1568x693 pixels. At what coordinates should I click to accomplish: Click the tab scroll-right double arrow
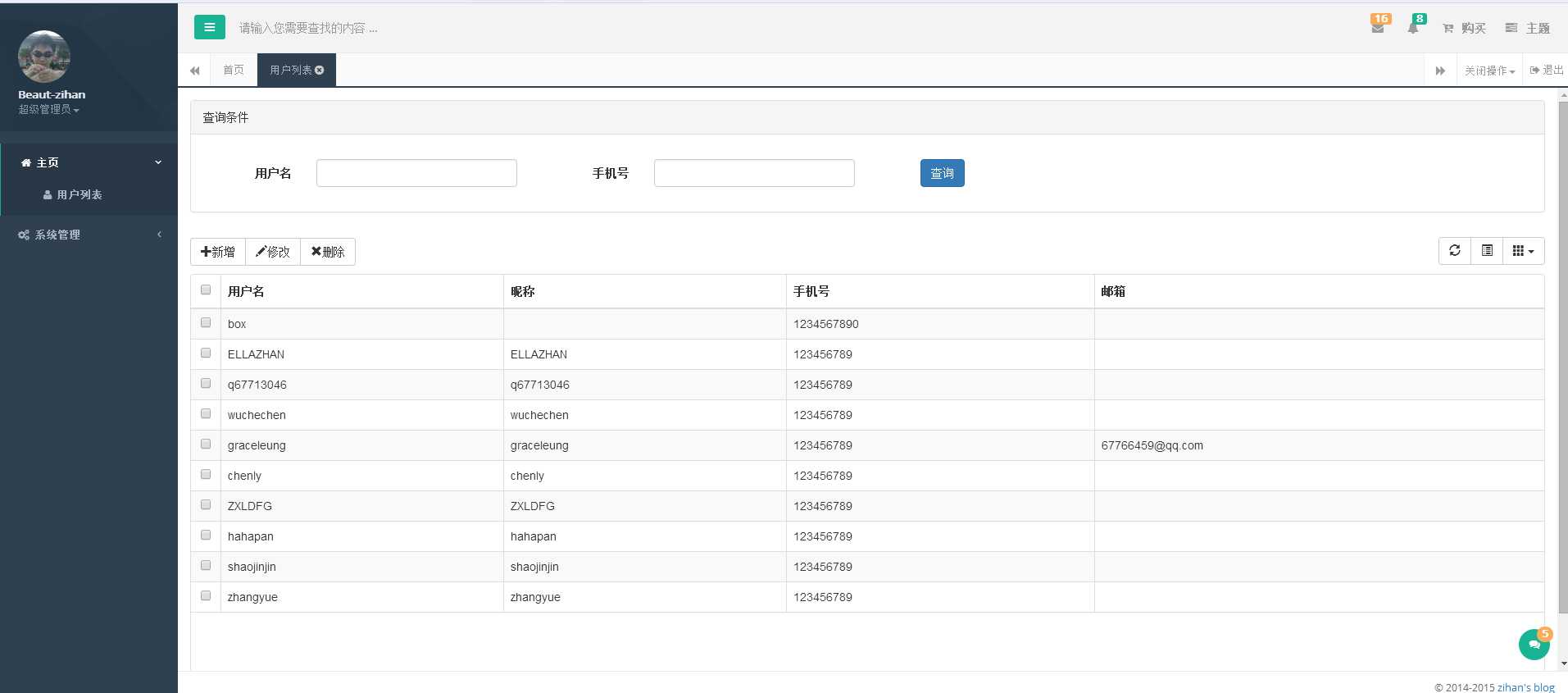click(x=1440, y=71)
